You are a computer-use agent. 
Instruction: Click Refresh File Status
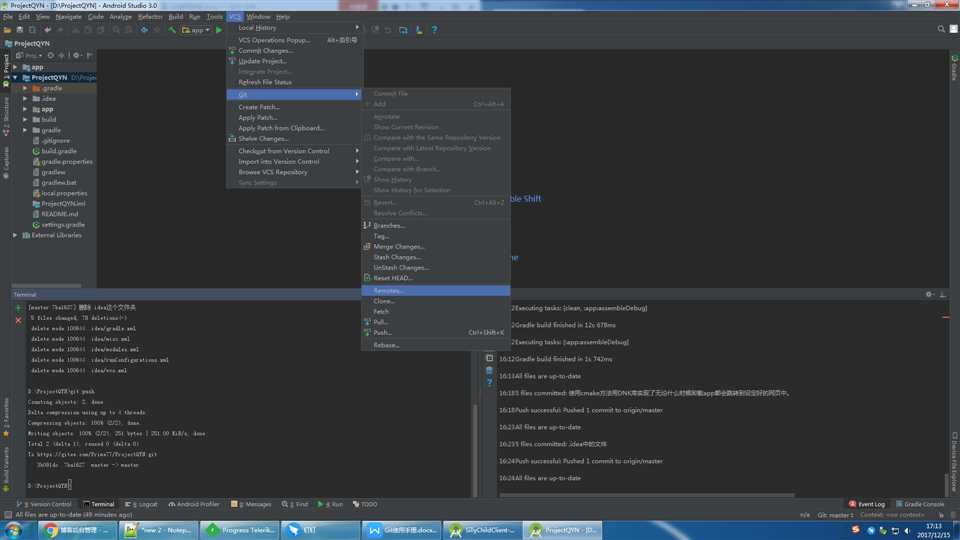(294, 82)
